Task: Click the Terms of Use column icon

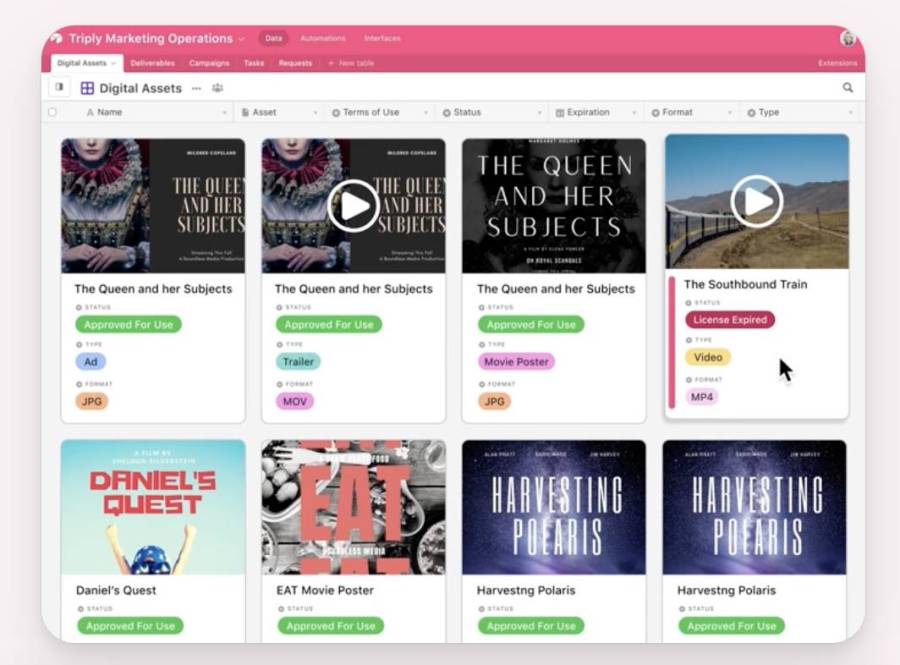Action: (x=336, y=113)
